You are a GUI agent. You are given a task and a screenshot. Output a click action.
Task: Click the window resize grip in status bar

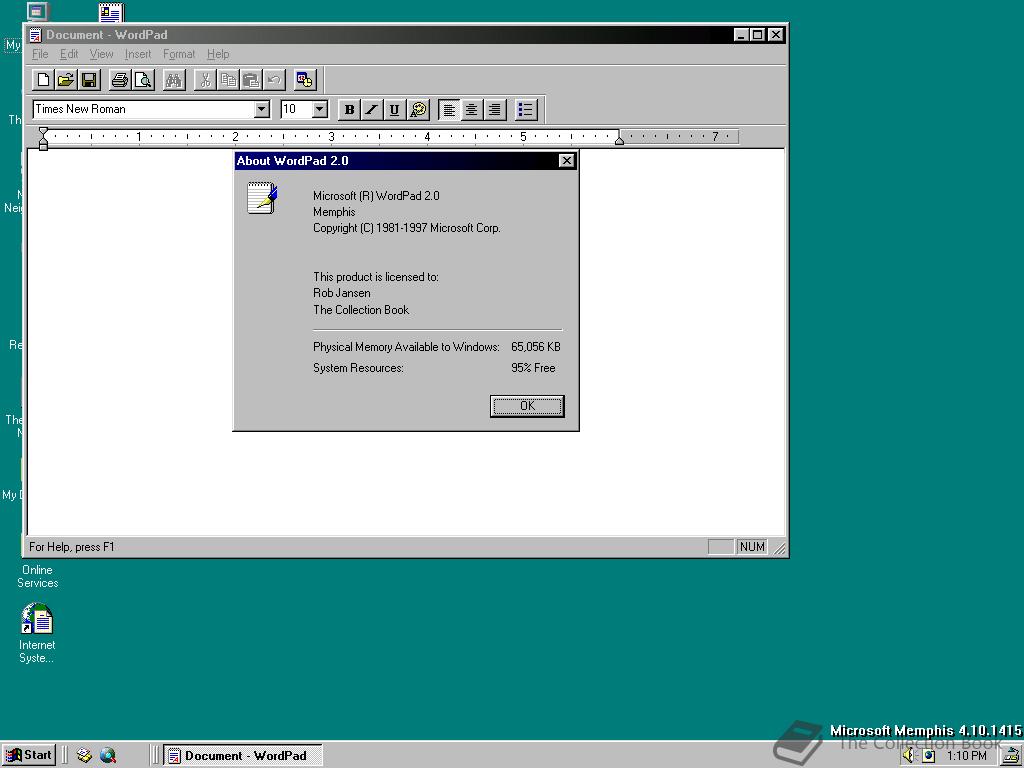coord(779,548)
